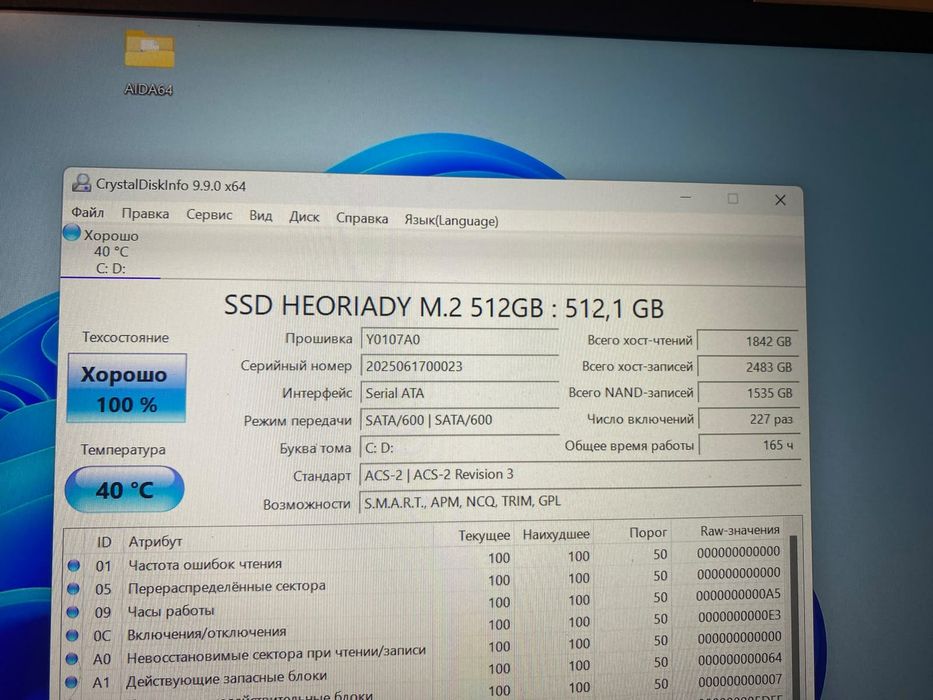Open the Диск menu
Viewport: 933px width, 700px height.
[x=304, y=217]
